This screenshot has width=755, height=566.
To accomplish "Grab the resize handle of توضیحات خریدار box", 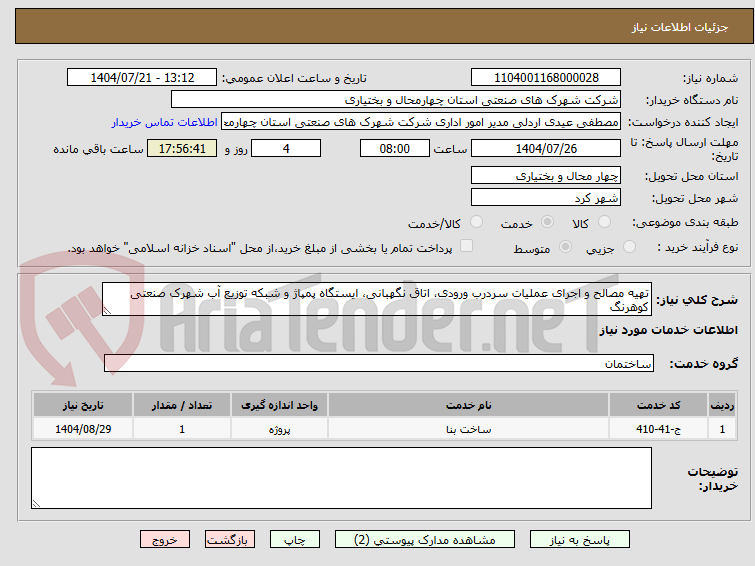I will coord(36,504).
